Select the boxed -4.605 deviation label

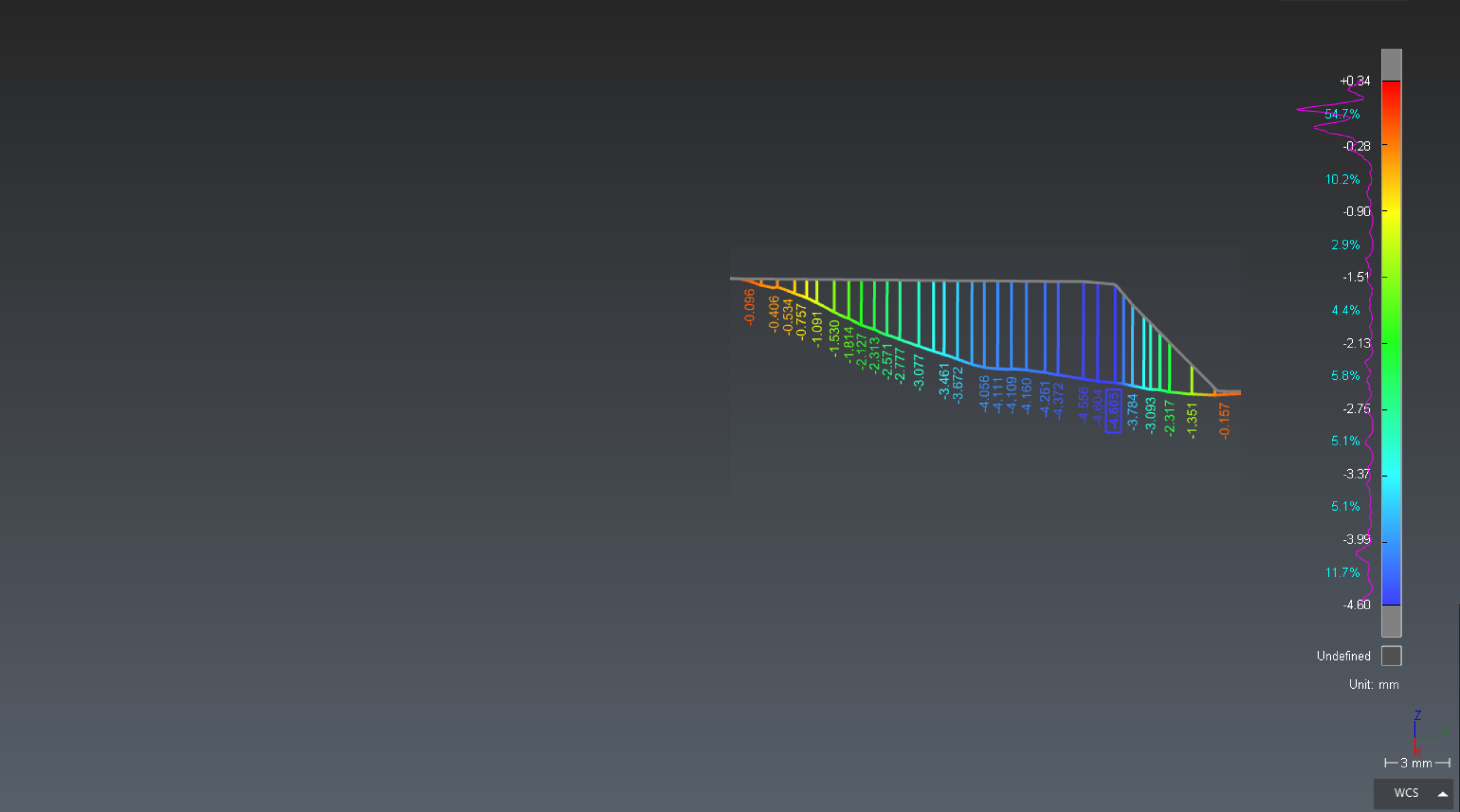[1113, 411]
